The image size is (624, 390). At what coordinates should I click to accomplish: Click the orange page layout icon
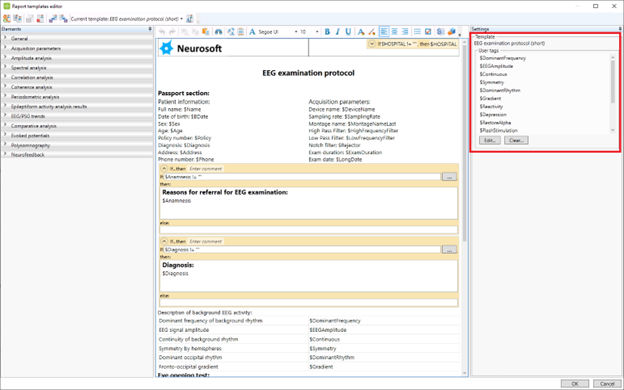click(240, 32)
